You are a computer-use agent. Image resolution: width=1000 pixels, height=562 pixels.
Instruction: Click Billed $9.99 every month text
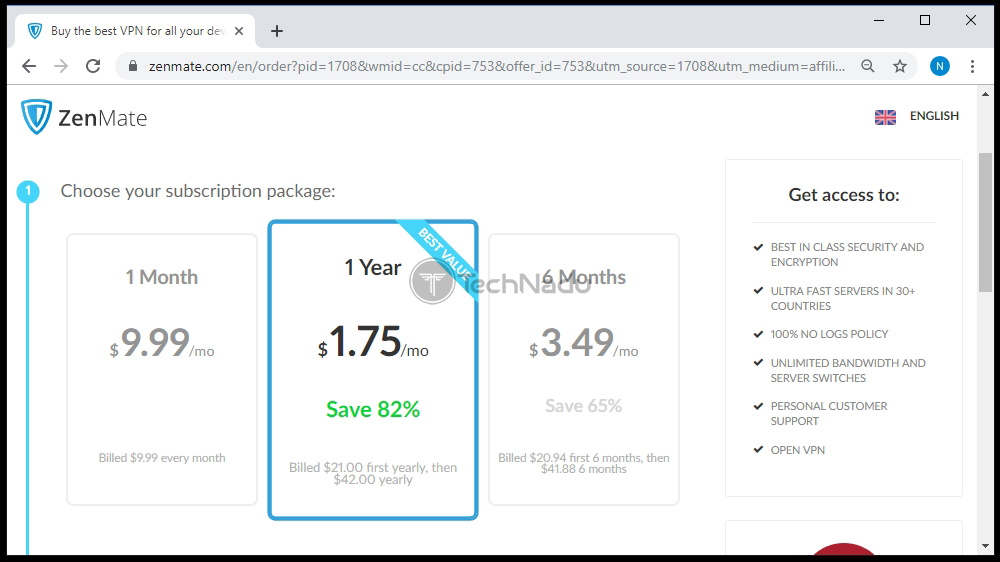tap(162, 458)
